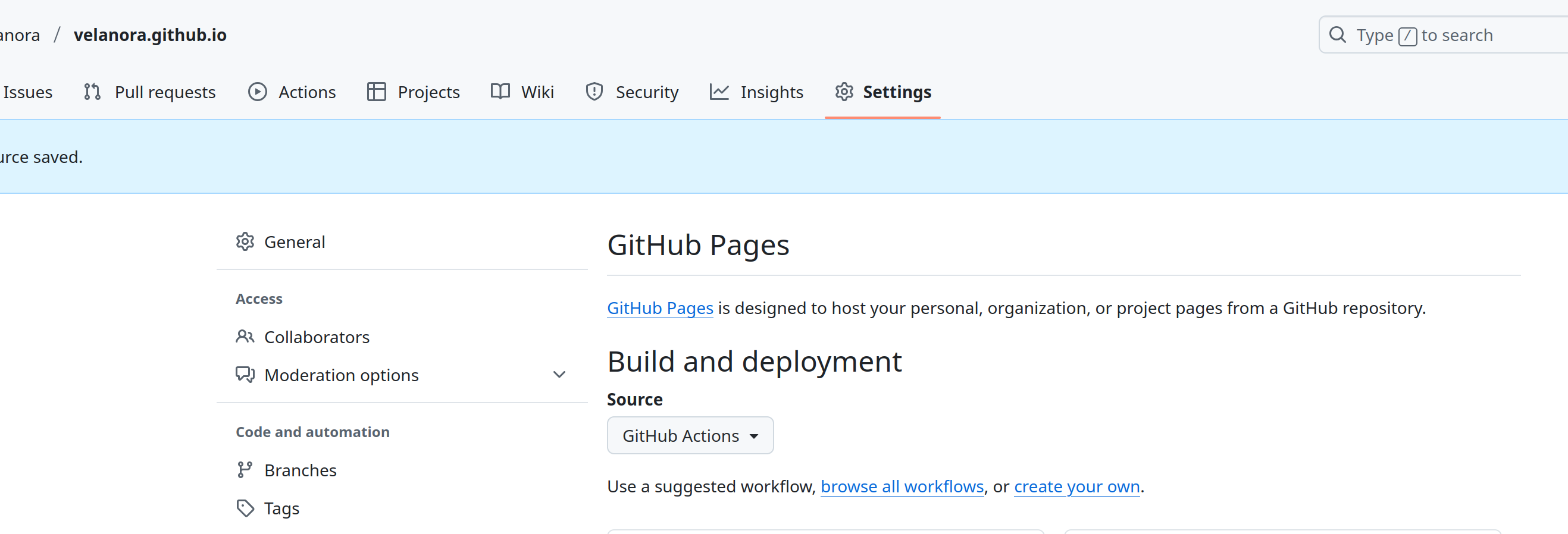The height and width of the screenshot is (534, 1568).
Task: Go to the Projects tab
Action: [x=414, y=92]
